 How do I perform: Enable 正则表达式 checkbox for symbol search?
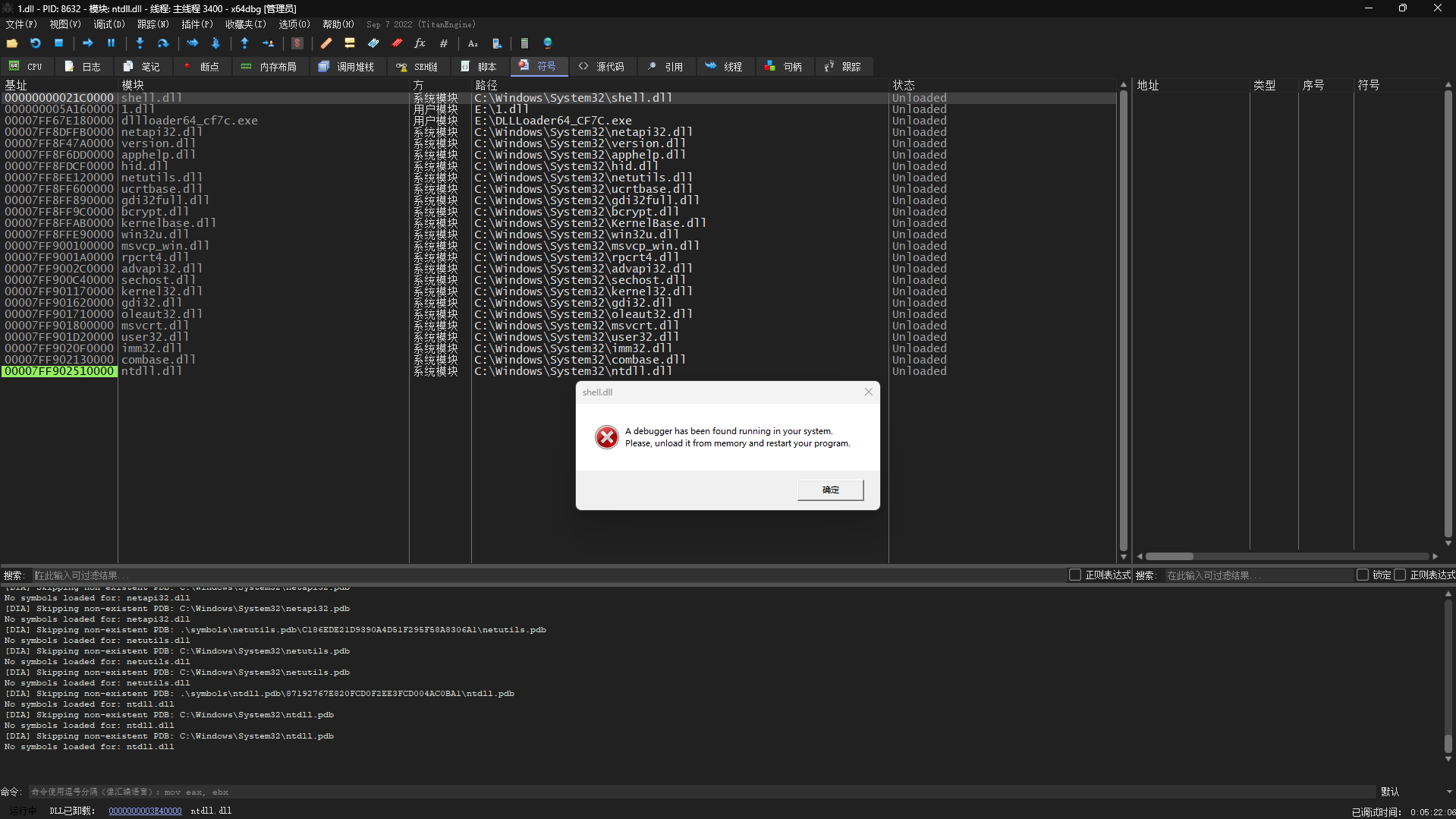(x=1400, y=575)
